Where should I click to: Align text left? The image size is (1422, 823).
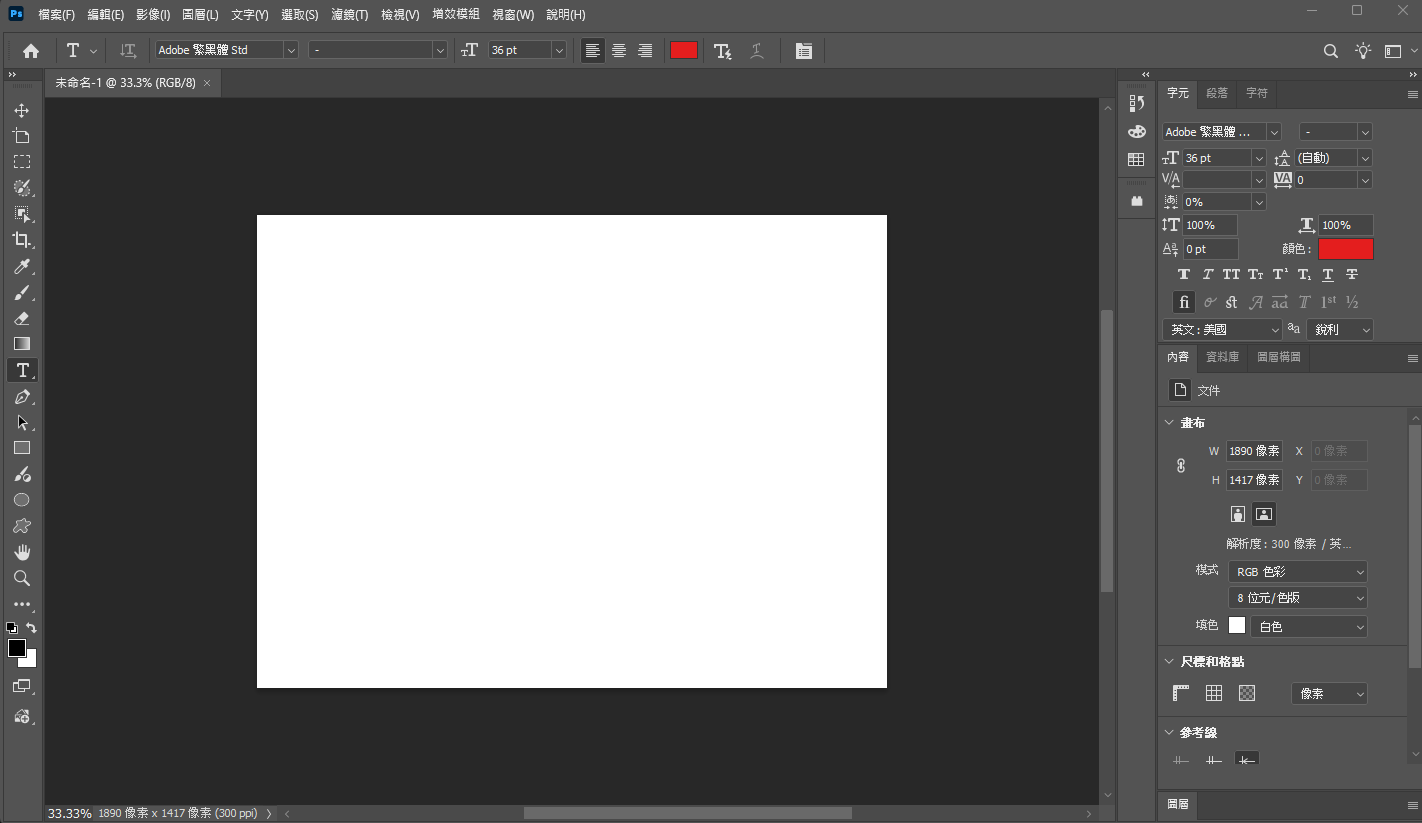point(593,50)
